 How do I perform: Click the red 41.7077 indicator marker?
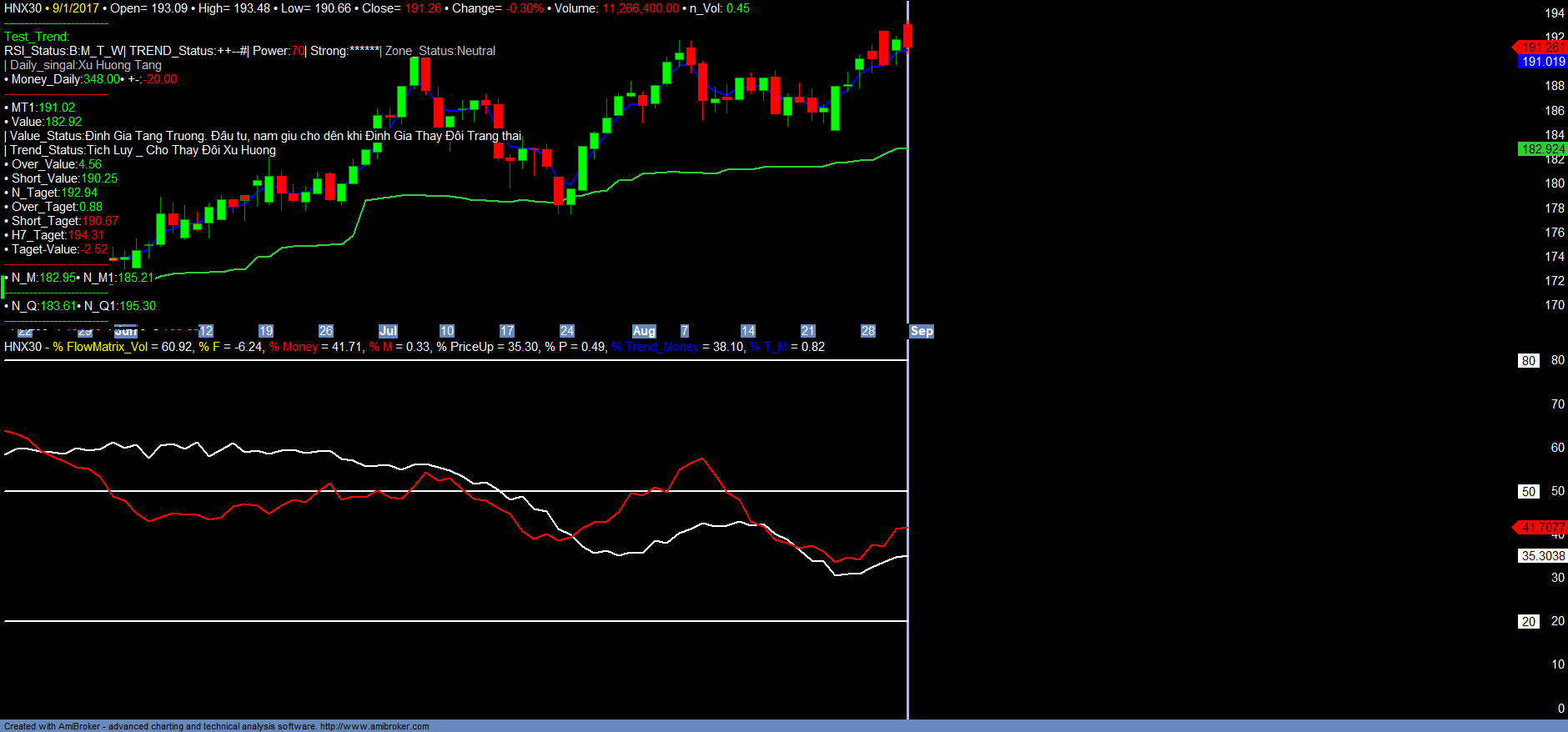click(x=1542, y=528)
